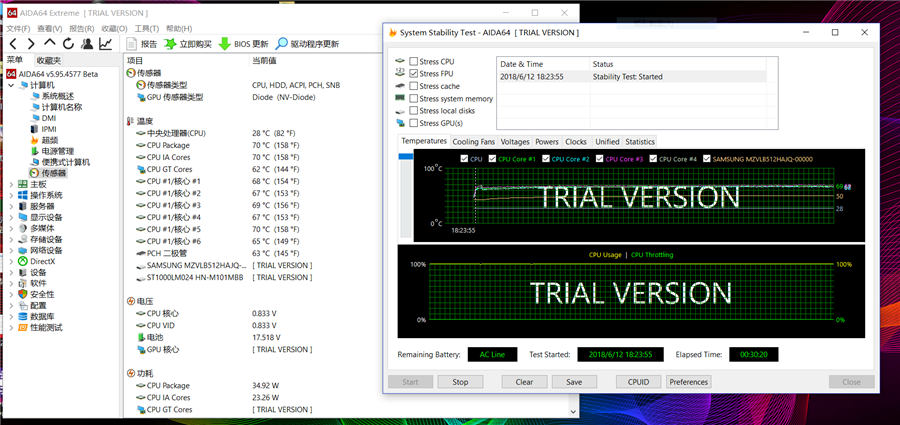Select the IPMI tree item
Screen dimensions: 900x425
point(43,129)
